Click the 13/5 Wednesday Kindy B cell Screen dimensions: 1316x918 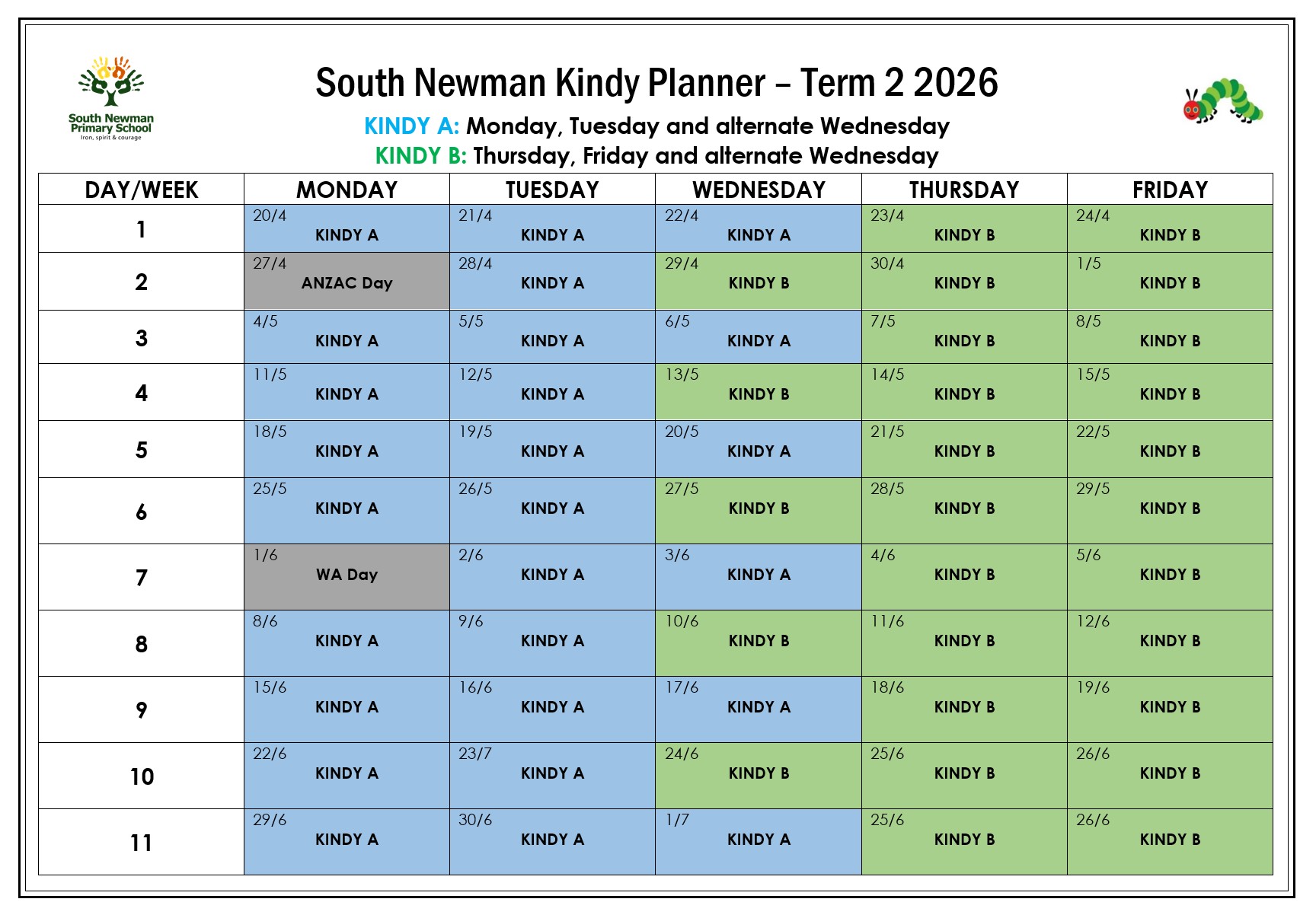tap(759, 392)
